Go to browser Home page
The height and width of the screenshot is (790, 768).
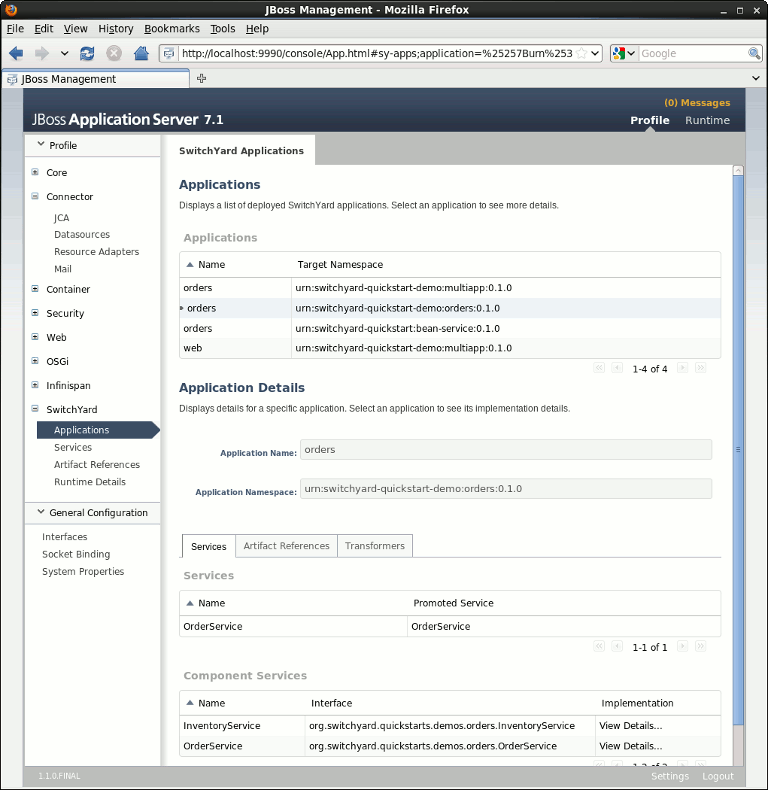click(141, 53)
